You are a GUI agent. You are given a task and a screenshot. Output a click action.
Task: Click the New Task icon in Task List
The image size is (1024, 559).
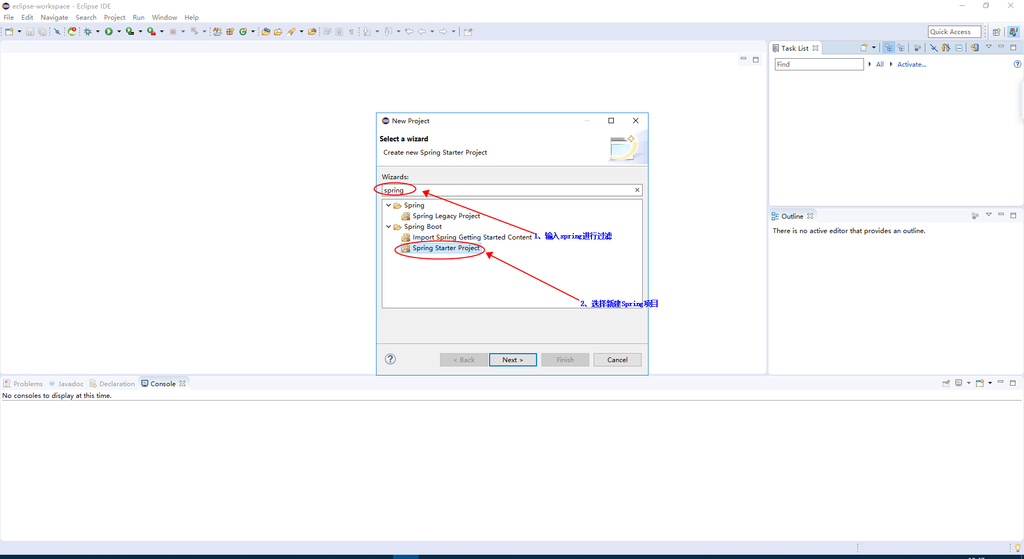[x=865, y=48]
